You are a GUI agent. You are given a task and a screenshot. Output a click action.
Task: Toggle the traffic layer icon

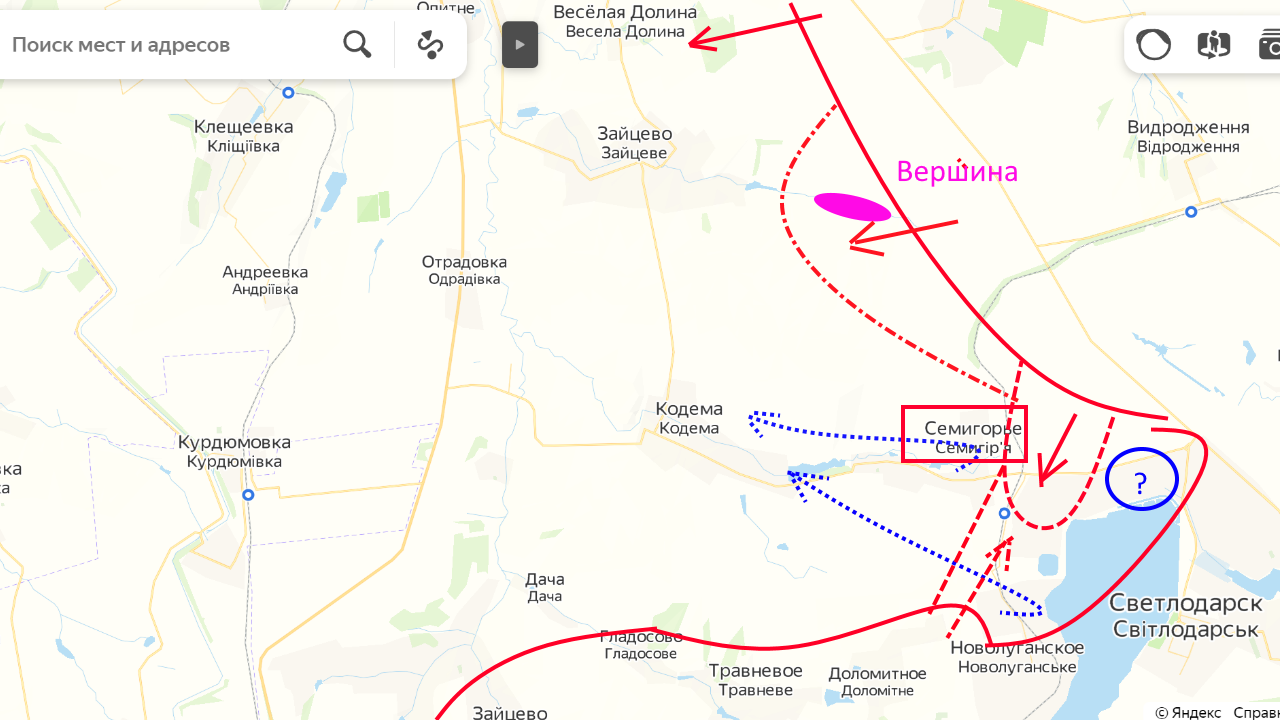tap(1153, 45)
